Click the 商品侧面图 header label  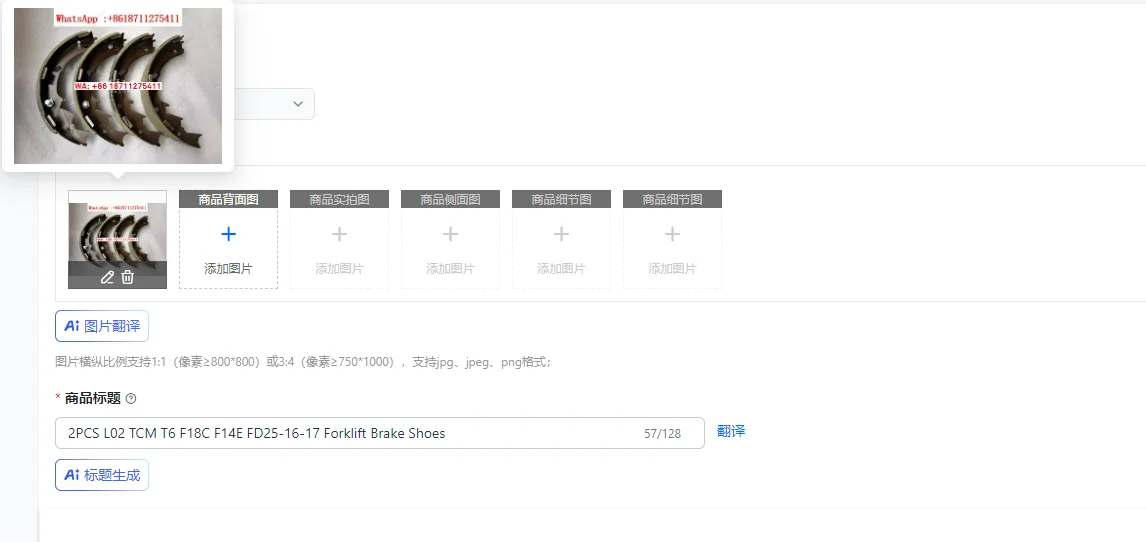pos(450,199)
